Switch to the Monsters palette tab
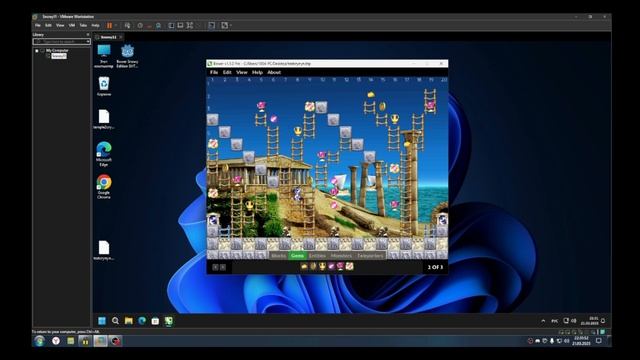 pyautogui.click(x=341, y=256)
